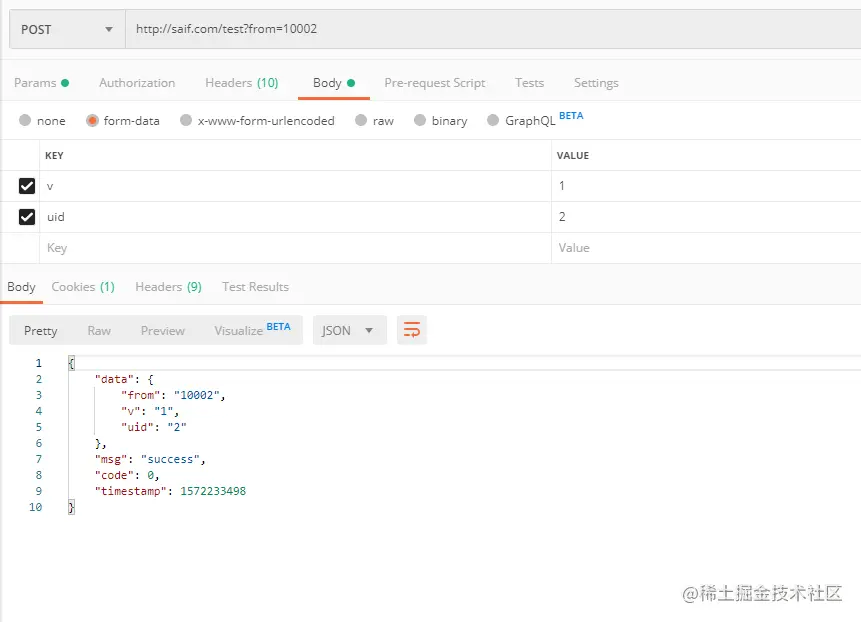Viewport: 861px width, 622px height.
Task: Click the "code" key in response
Action: pyautogui.click(x=114, y=475)
